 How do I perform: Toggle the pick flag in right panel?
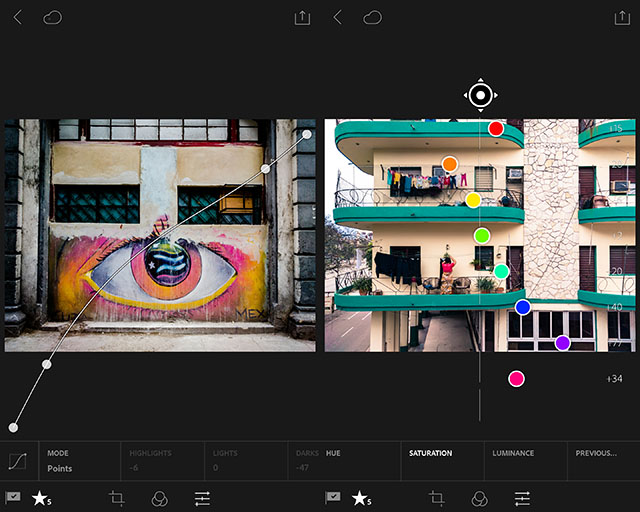click(333, 497)
